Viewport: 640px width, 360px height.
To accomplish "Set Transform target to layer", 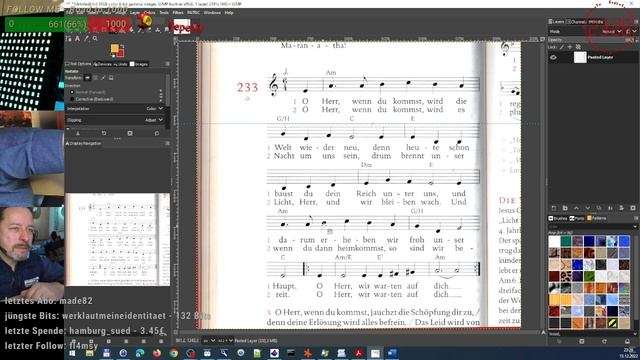I will coord(87,78).
